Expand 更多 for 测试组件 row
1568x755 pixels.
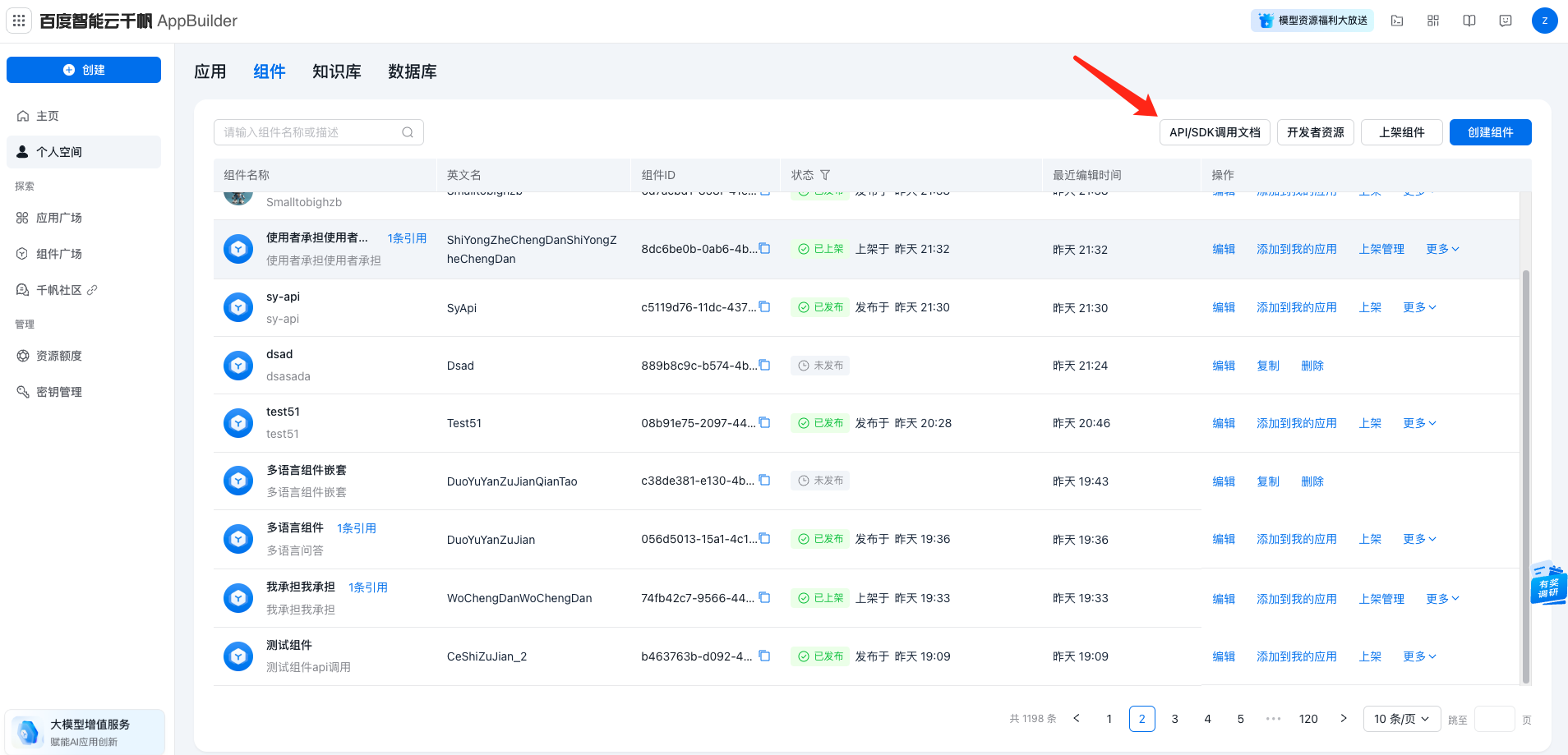coord(1419,656)
